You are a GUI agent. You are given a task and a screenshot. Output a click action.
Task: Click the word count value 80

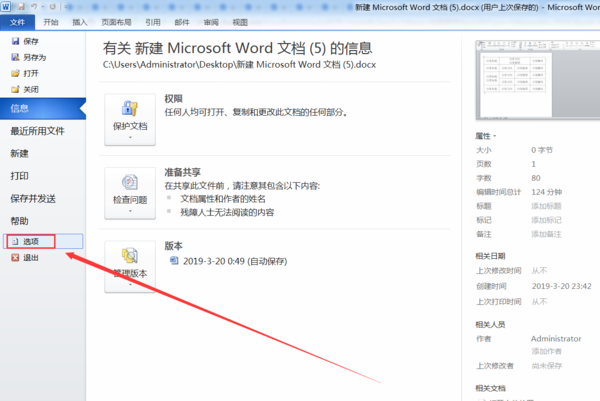click(x=536, y=178)
